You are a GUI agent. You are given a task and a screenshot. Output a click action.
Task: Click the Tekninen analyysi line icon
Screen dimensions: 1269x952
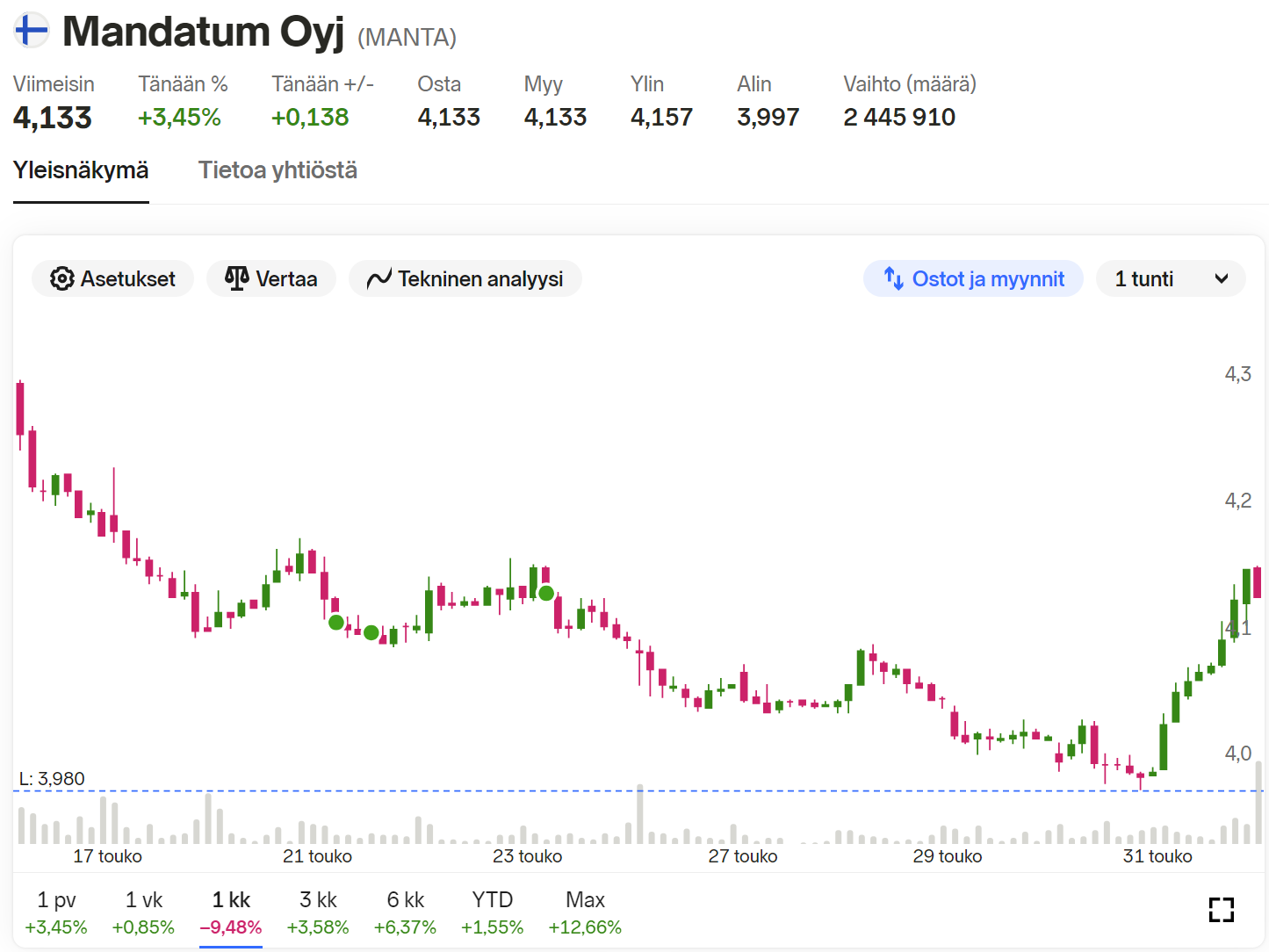coord(379,279)
